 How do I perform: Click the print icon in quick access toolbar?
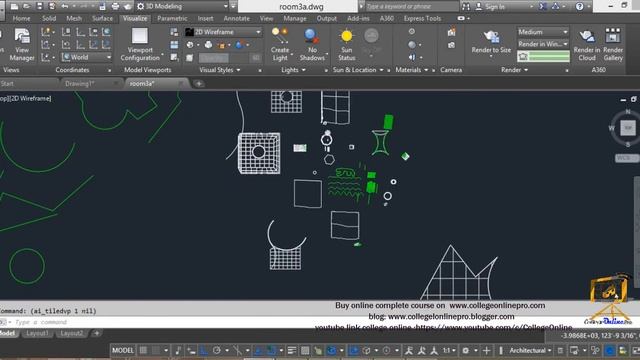(x=115, y=6)
